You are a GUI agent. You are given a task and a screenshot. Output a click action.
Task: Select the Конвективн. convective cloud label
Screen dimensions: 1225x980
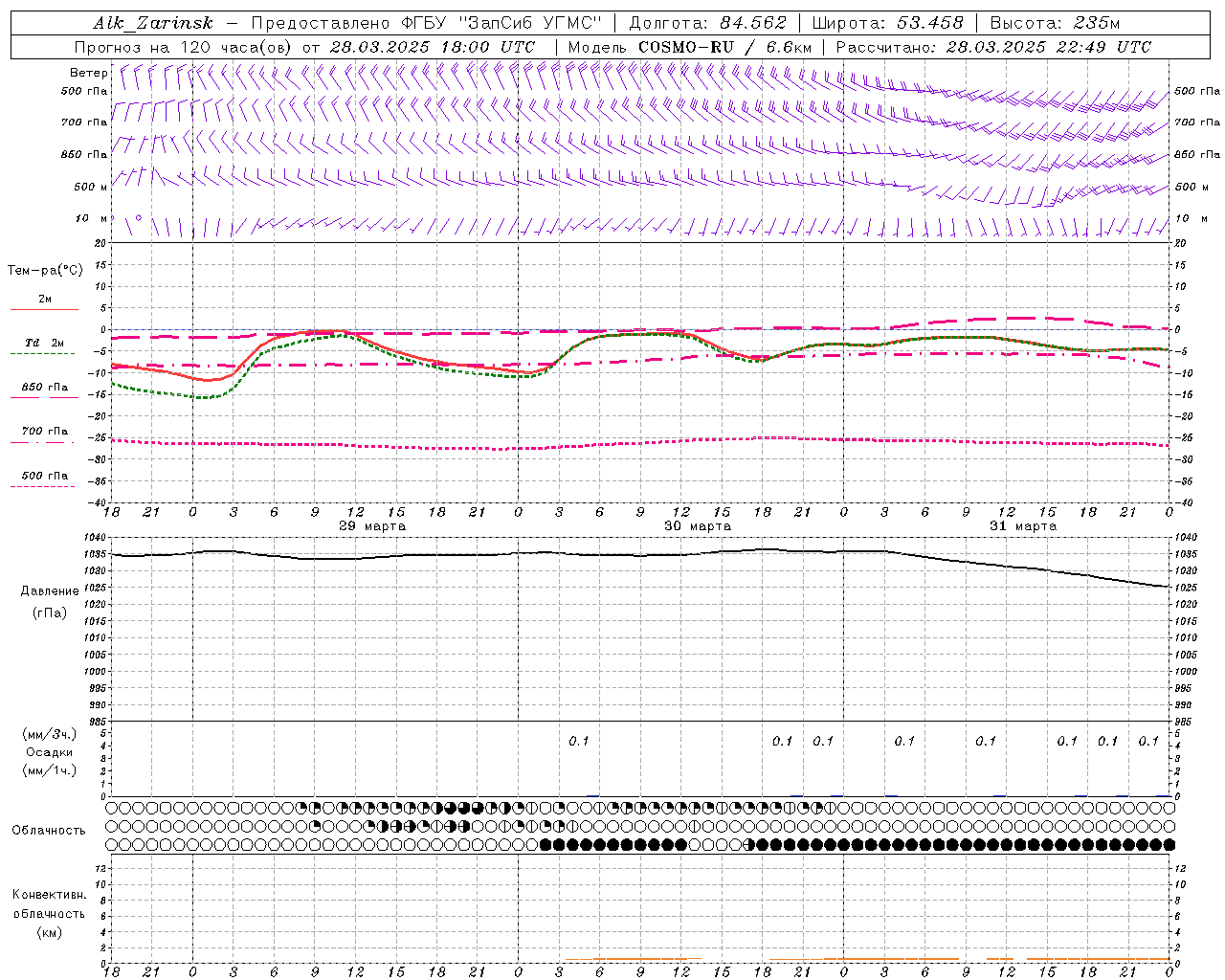(x=50, y=895)
